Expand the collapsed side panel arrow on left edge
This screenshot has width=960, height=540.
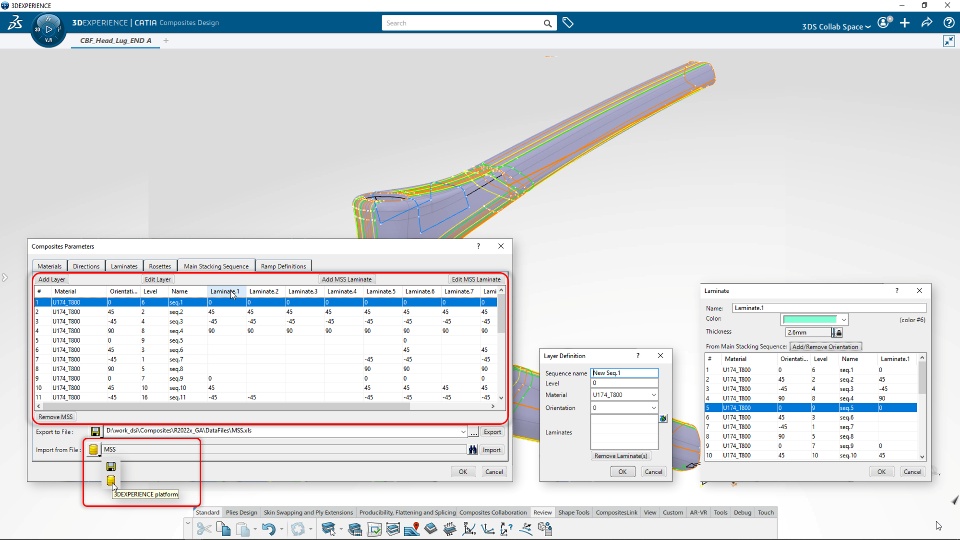(4, 277)
